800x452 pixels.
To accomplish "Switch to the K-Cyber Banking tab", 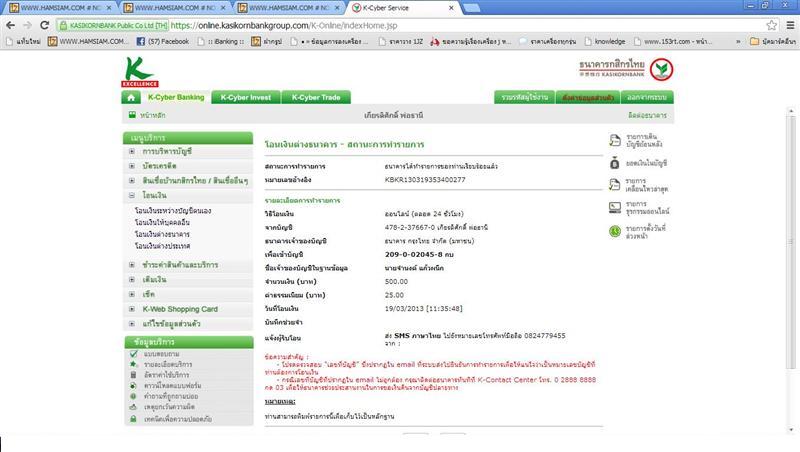I will [176, 97].
